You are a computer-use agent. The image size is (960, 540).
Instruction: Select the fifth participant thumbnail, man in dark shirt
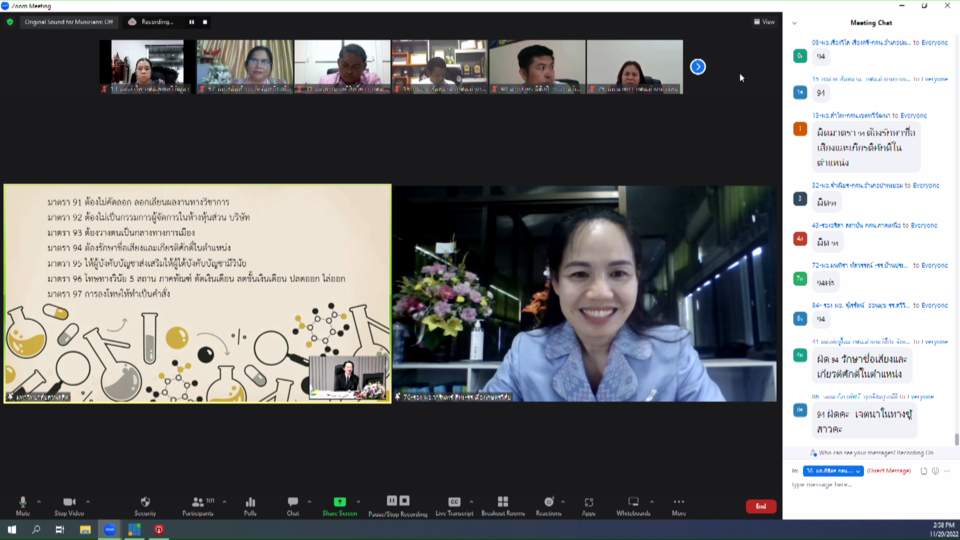coord(537,66)
